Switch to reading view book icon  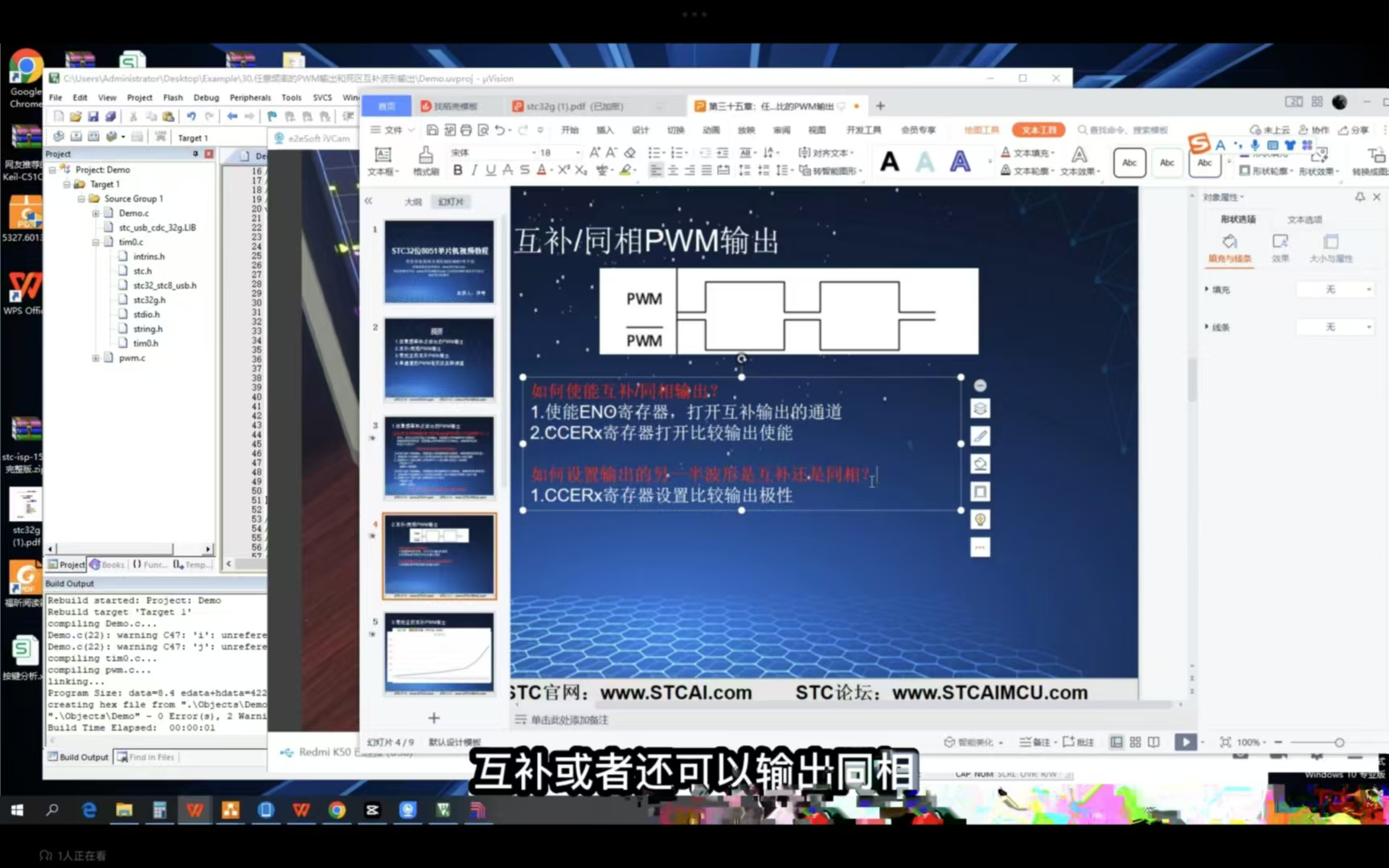(1153, 742)
